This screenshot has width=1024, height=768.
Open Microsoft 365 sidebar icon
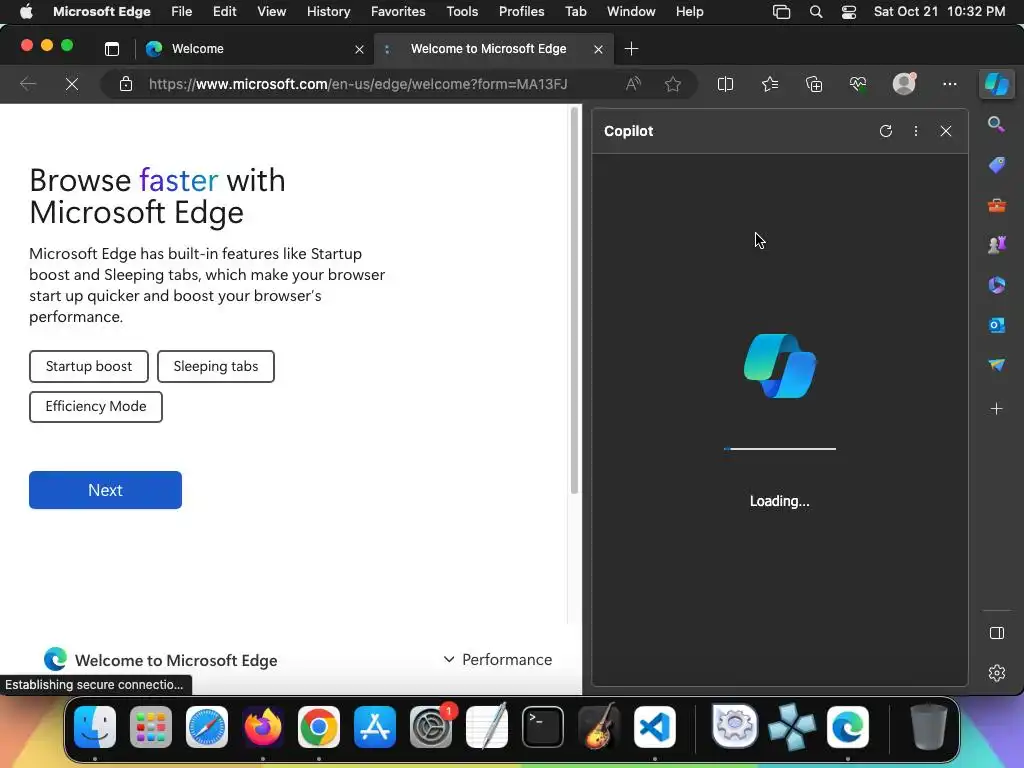pos(997,285)
